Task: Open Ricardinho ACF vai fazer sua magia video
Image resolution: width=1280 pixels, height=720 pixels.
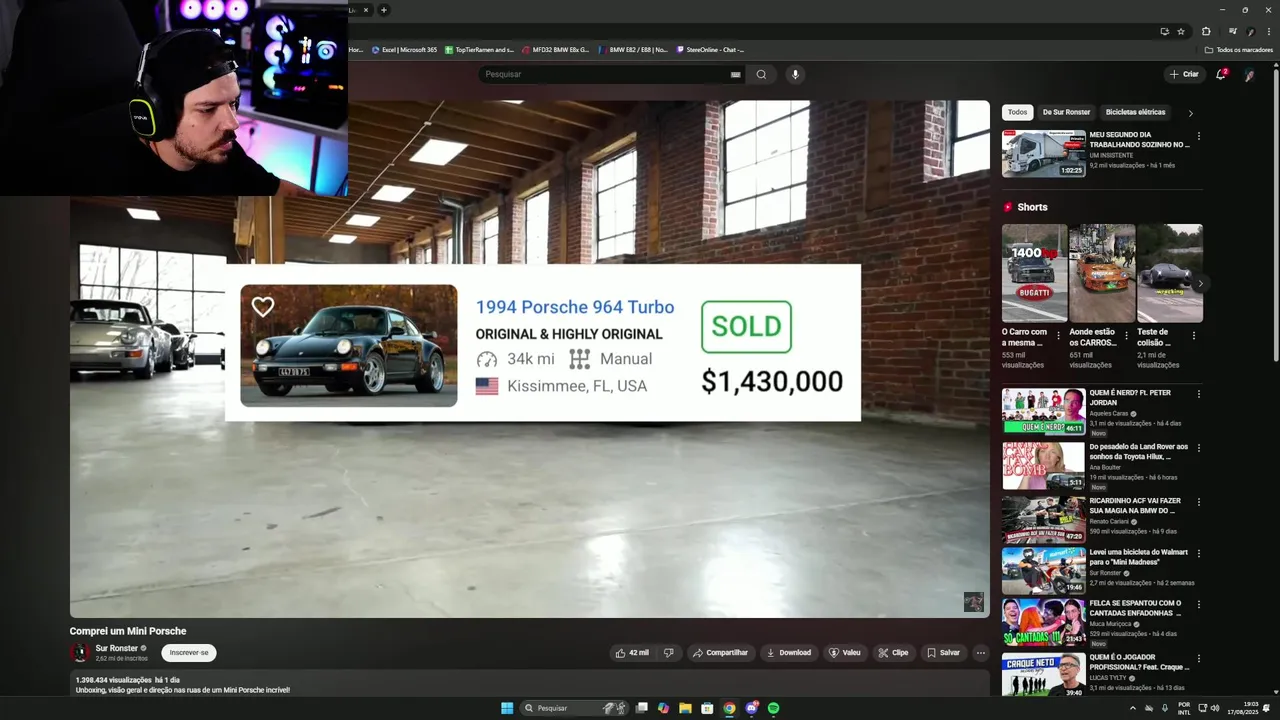Action: pos(1043,519)
